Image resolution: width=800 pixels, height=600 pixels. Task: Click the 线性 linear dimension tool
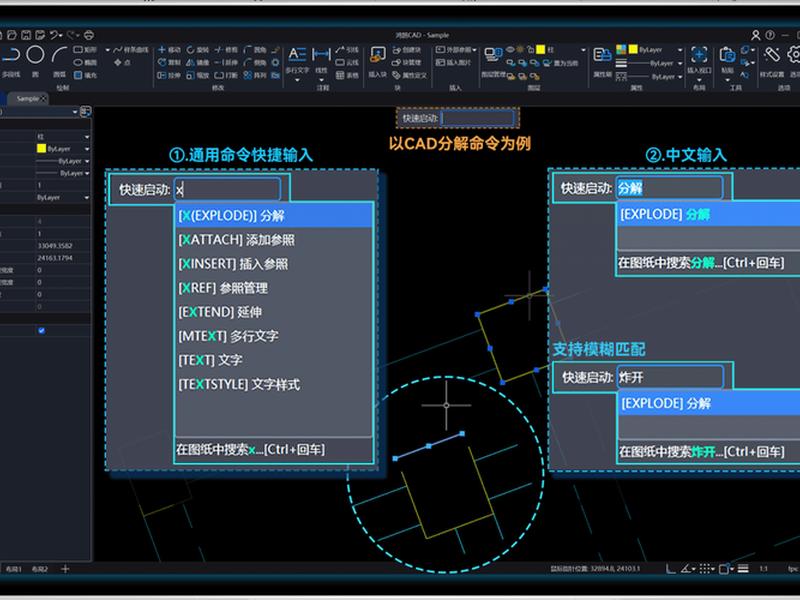(x=321, y=59)
